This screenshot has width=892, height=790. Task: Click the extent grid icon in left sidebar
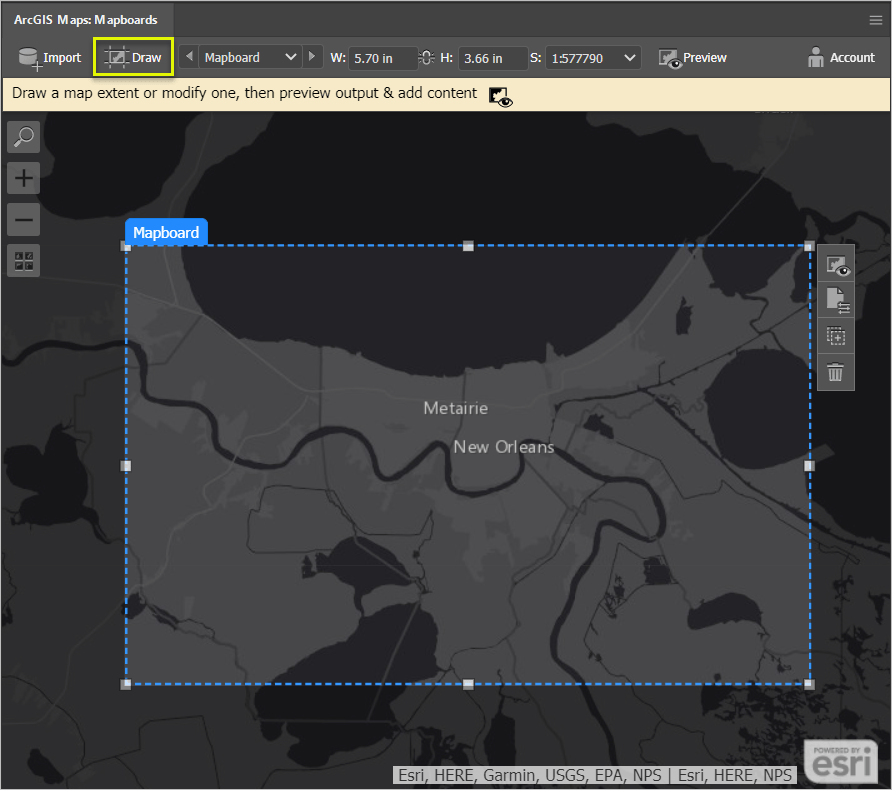tap(23, 260)
